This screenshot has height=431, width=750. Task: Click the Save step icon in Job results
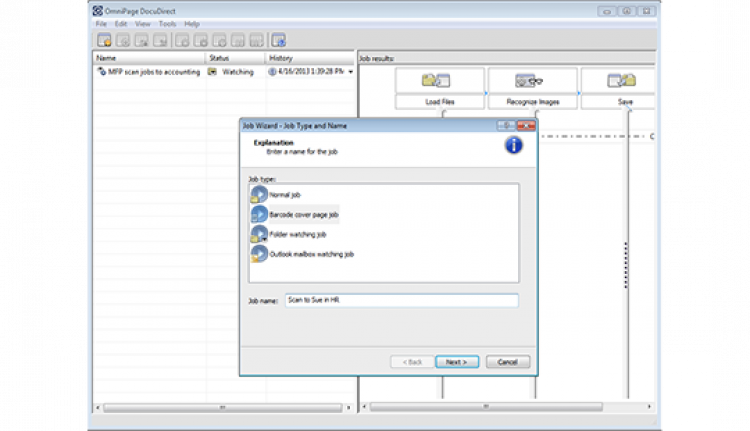[621, 80]
